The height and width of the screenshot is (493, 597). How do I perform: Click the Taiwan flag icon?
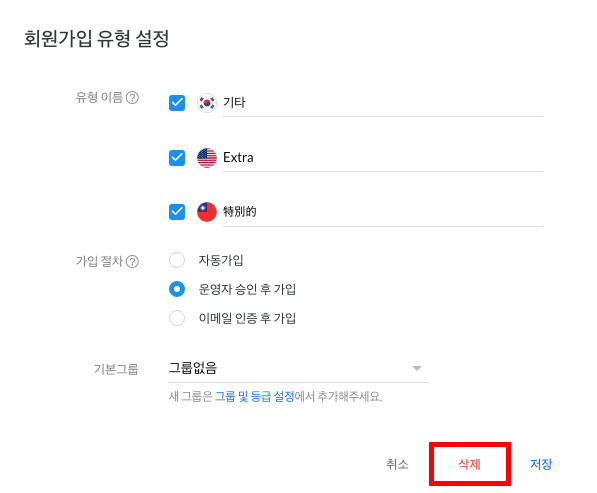[x=207, y=212]
